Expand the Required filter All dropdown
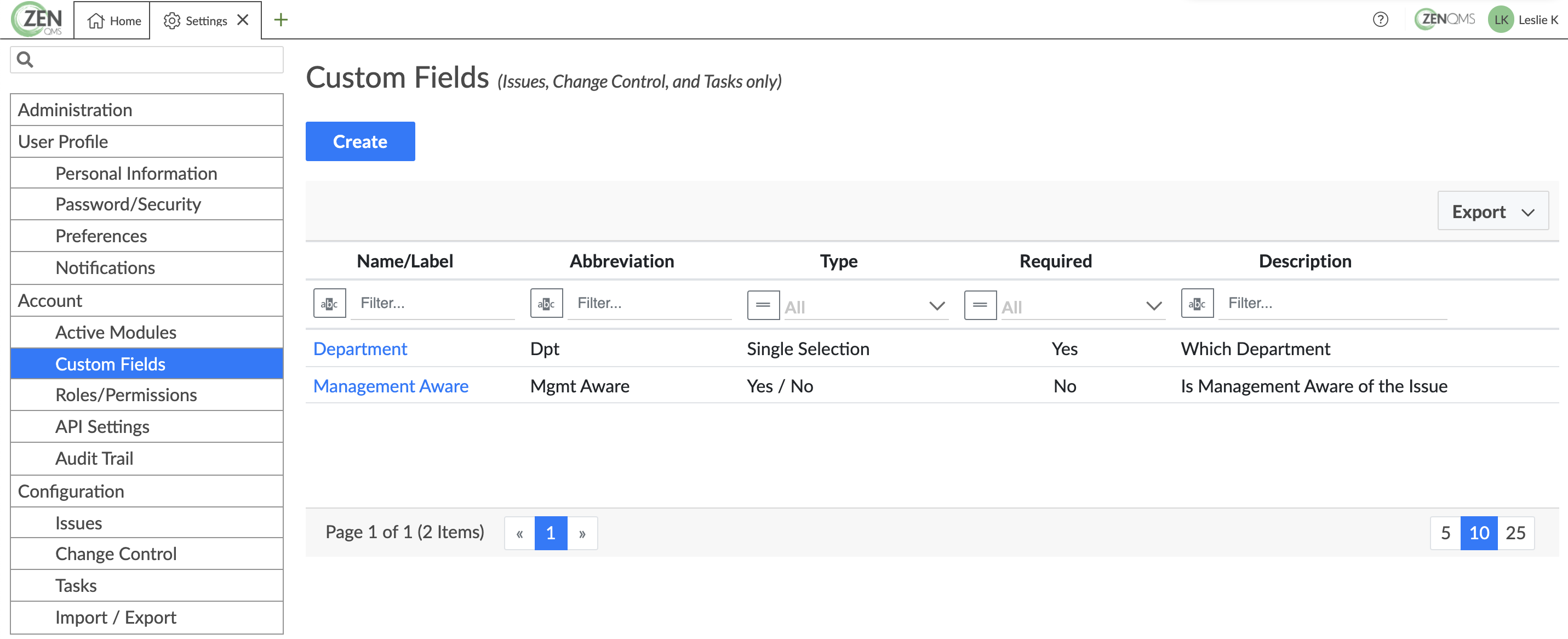The height and width of the screenshot is (639, 1568). (x=1083, y=306)
